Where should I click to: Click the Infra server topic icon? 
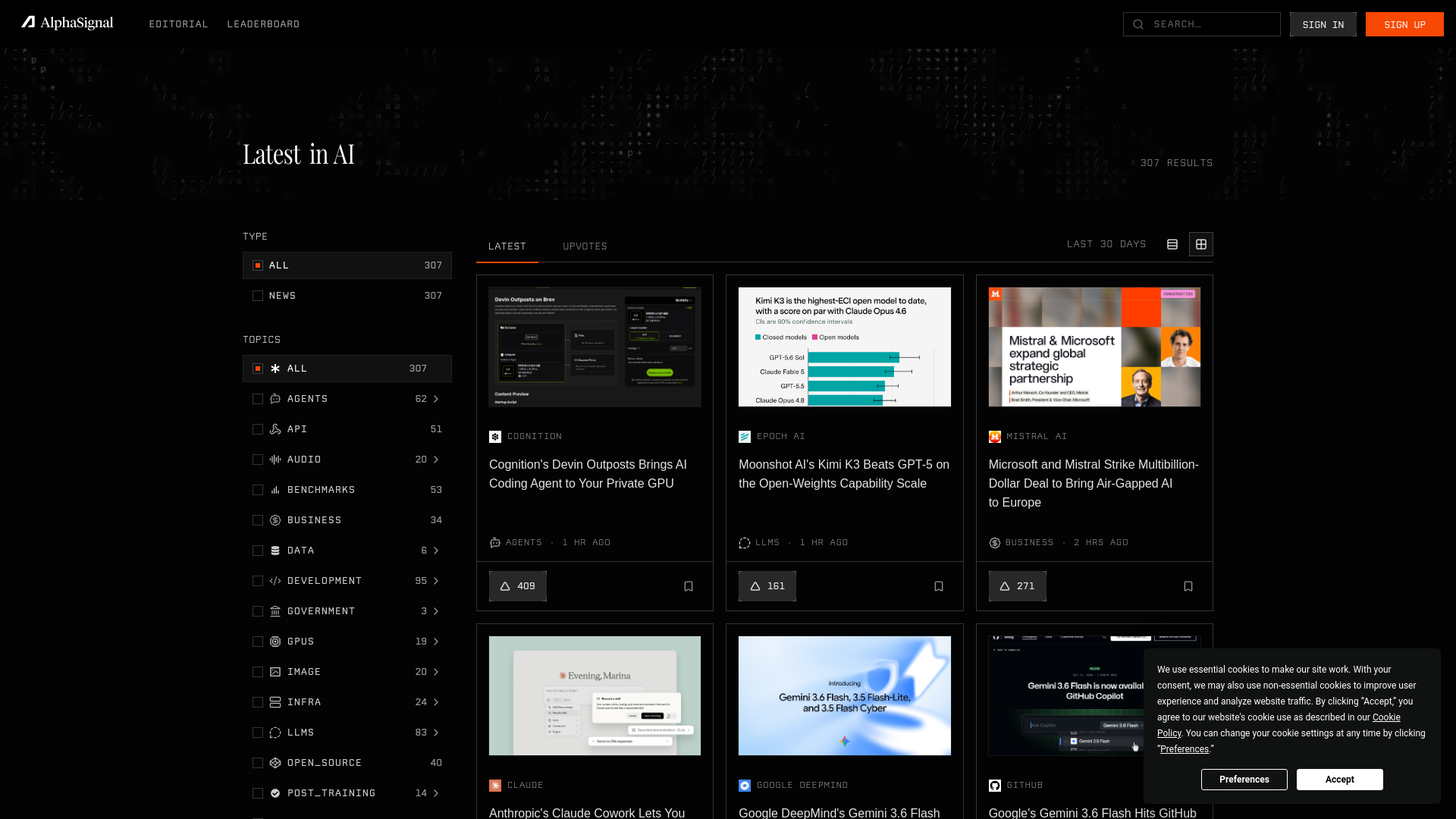[x=275, y=702]
